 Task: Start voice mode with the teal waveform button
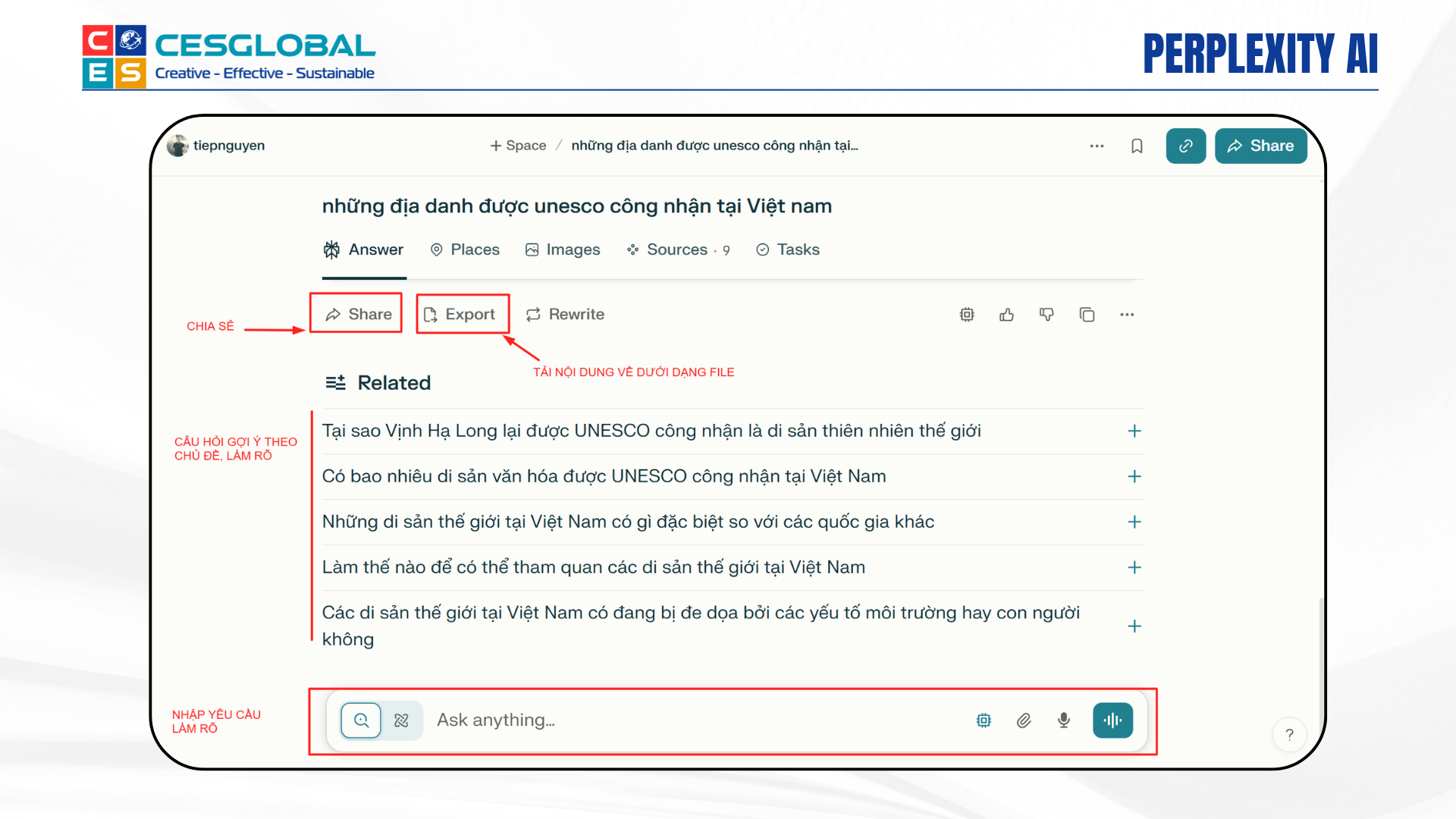(x=1112, y=720)
